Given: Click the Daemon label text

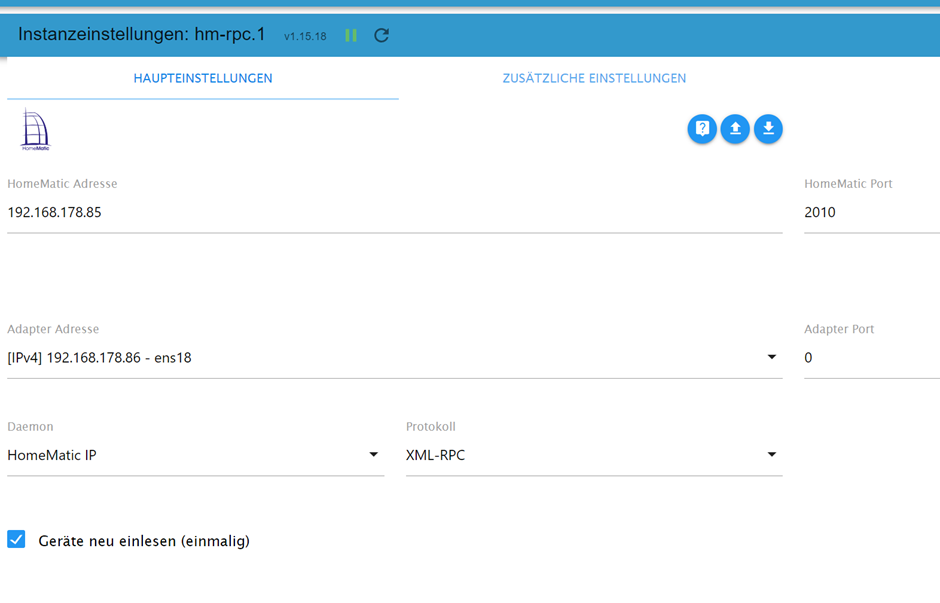Looking at the screenshot, I should (30, 426).
